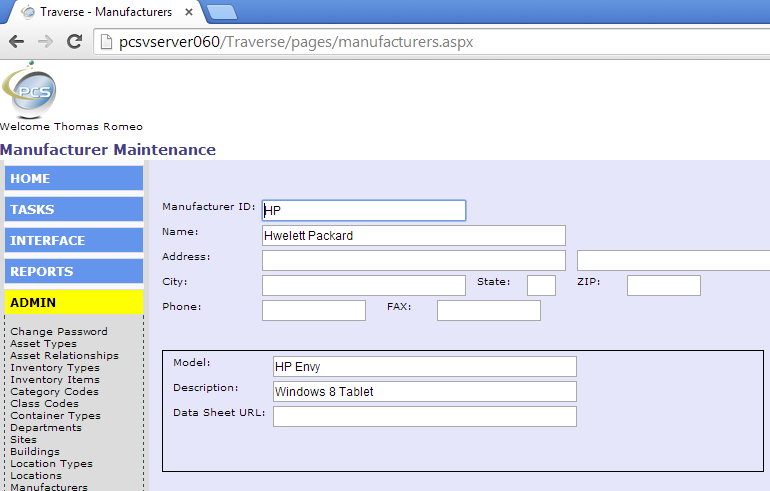Screen dimensions: 770x491
Task: Open the Category Codes link
Action: pyautogui.click(x=54, y=392)
